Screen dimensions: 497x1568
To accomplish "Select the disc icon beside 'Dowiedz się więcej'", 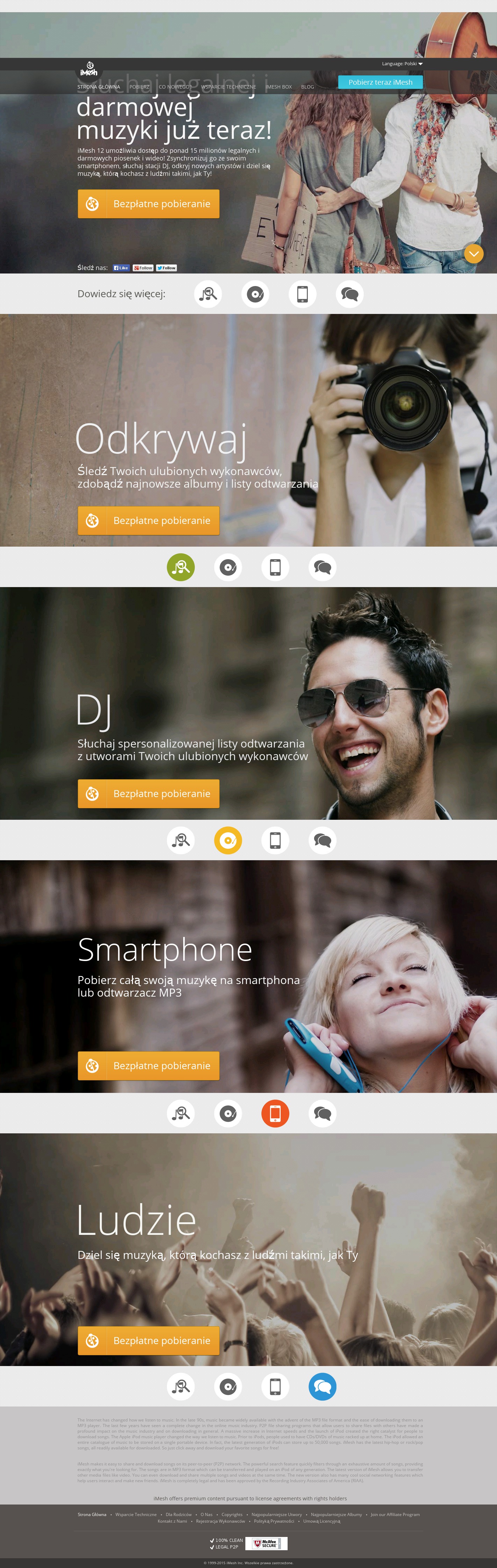I will [x=255, y=294].
